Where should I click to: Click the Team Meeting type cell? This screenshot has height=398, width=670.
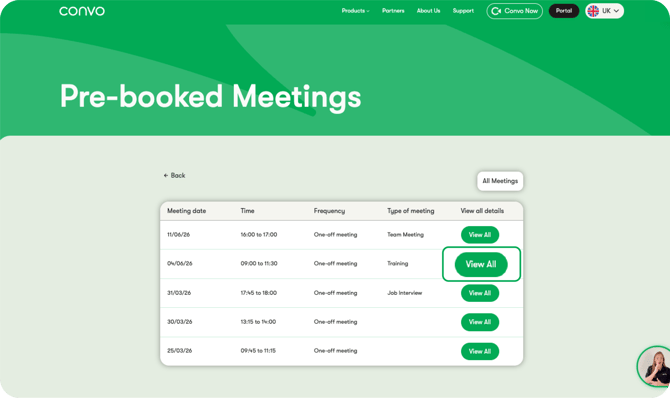point(405,235)
